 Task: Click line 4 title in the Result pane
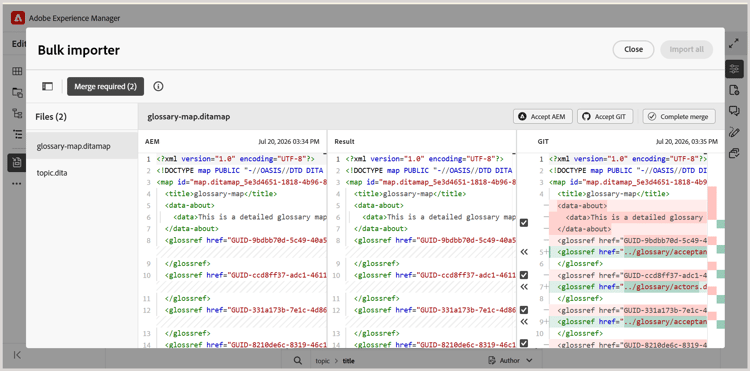[410, 194]
